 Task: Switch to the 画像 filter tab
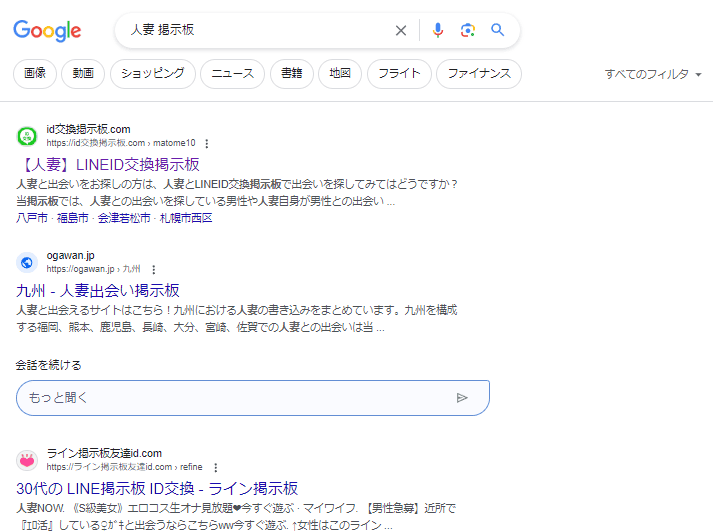pyautogui.click(x=35, y=73)
